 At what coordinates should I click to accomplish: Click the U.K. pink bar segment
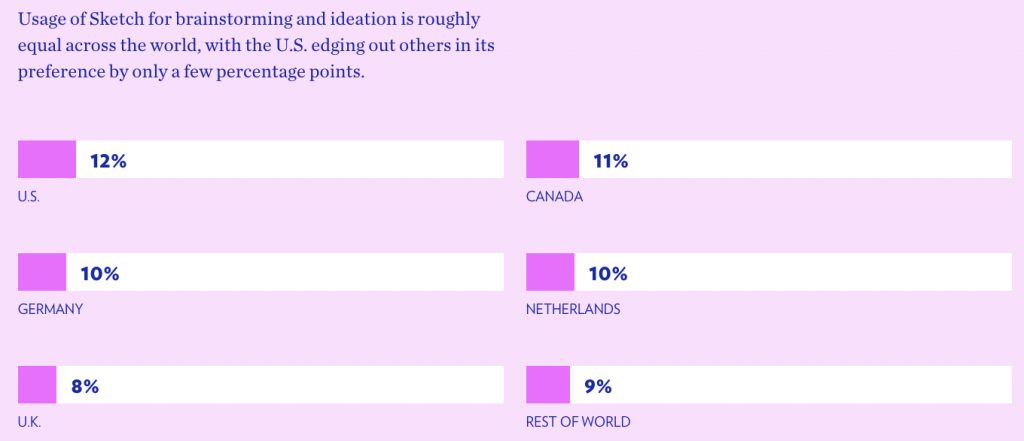pyautogui.click(x=37, y=385)
